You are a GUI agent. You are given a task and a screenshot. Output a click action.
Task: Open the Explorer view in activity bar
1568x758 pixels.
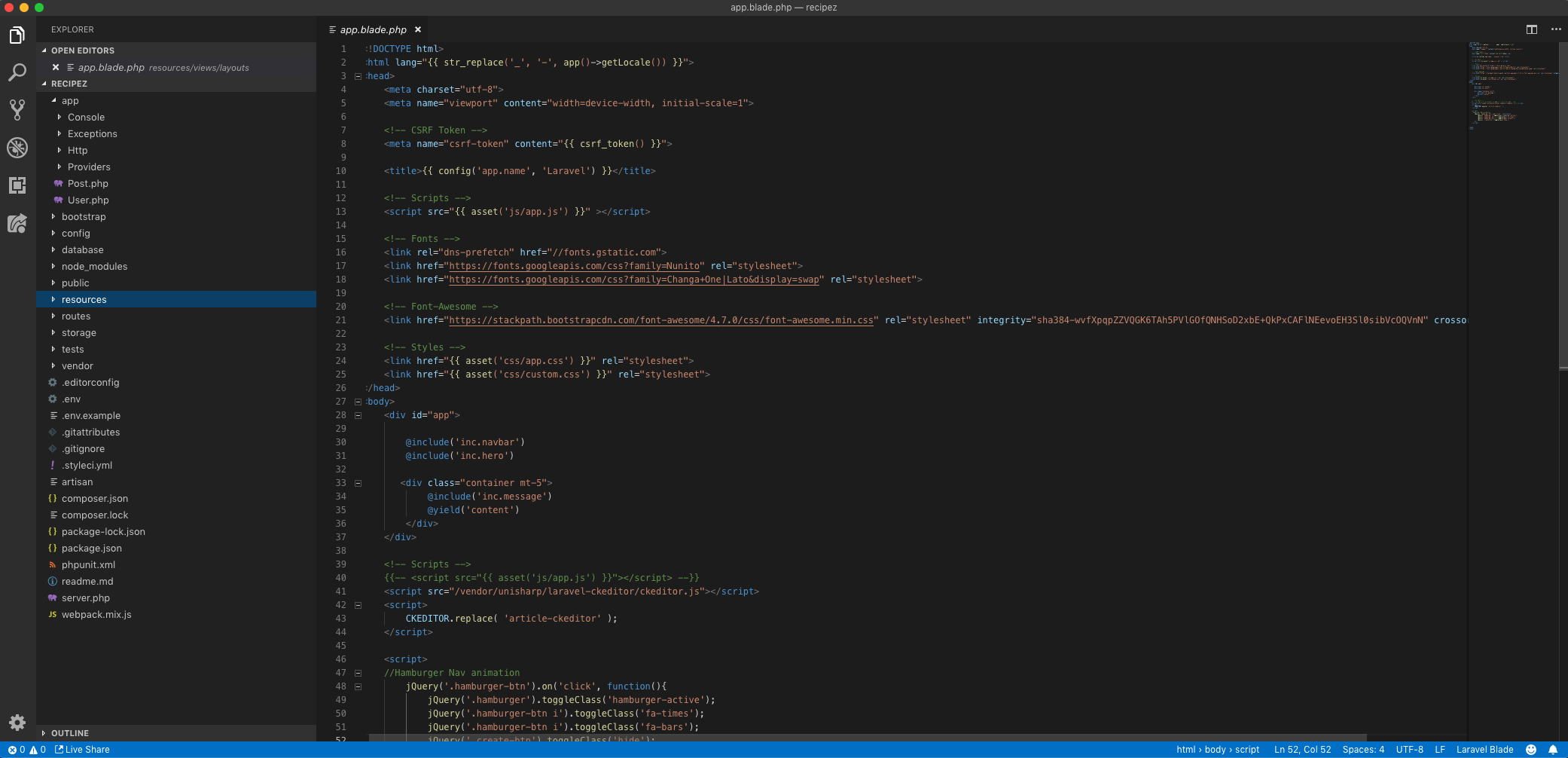tap(17, 35)
